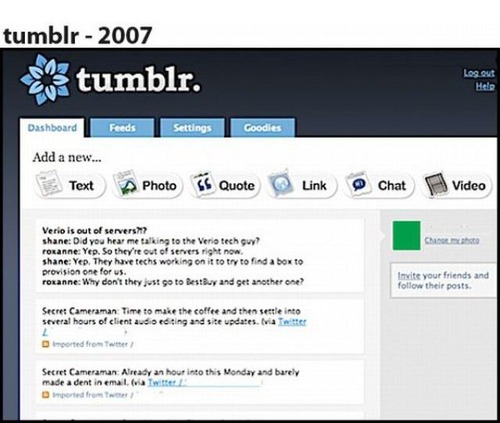This screenshot has width=500, height=423.
Task: Open the Goodies tab
Action: coord(262,128)
